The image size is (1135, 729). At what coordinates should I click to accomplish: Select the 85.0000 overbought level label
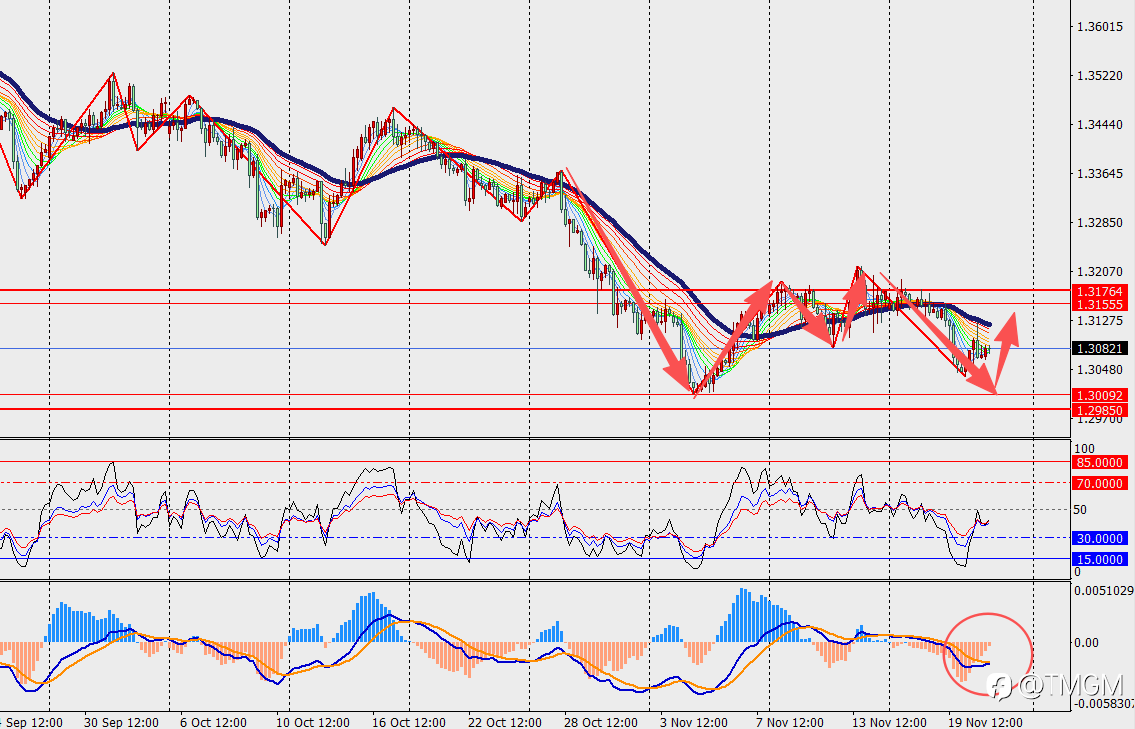click(1099, 462)
